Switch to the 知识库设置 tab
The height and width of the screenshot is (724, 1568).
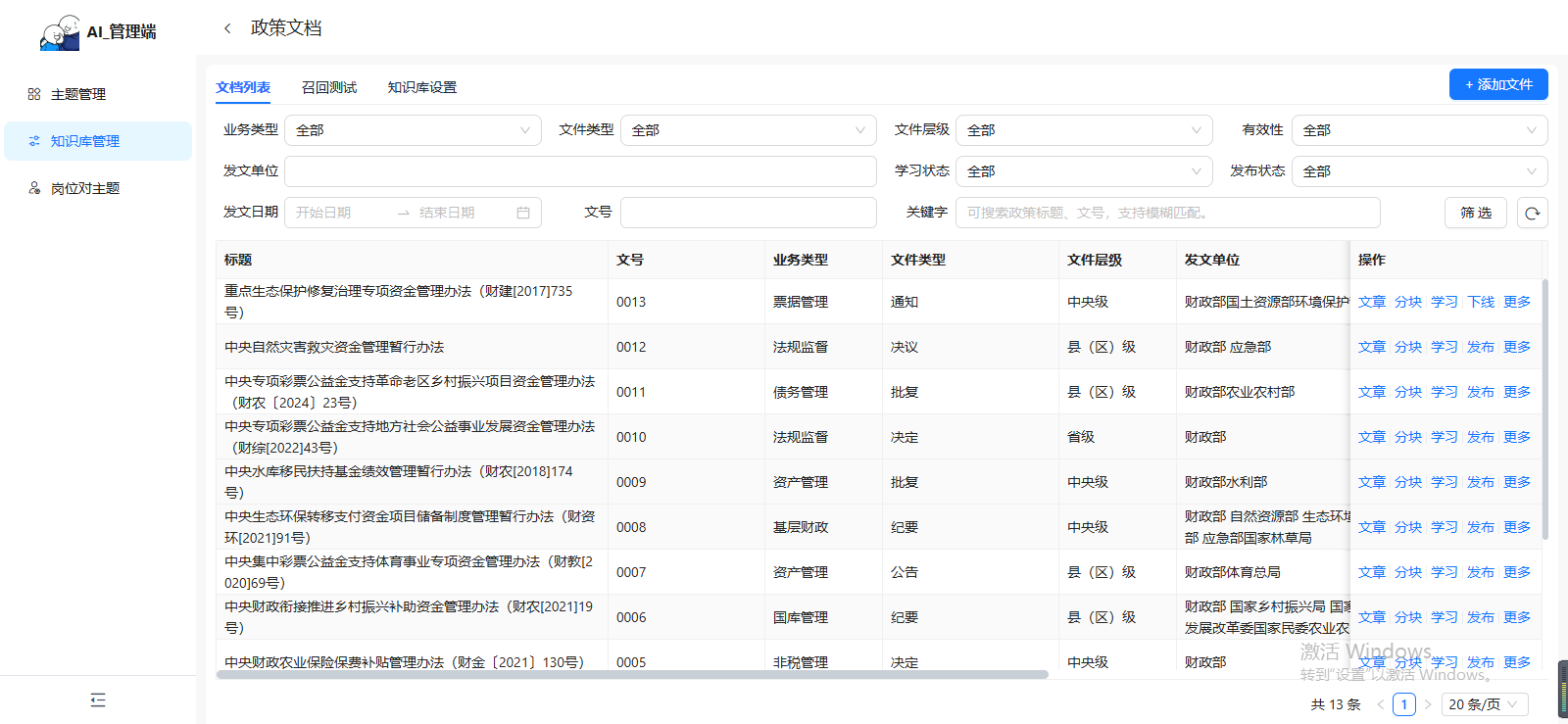[421, 87]
